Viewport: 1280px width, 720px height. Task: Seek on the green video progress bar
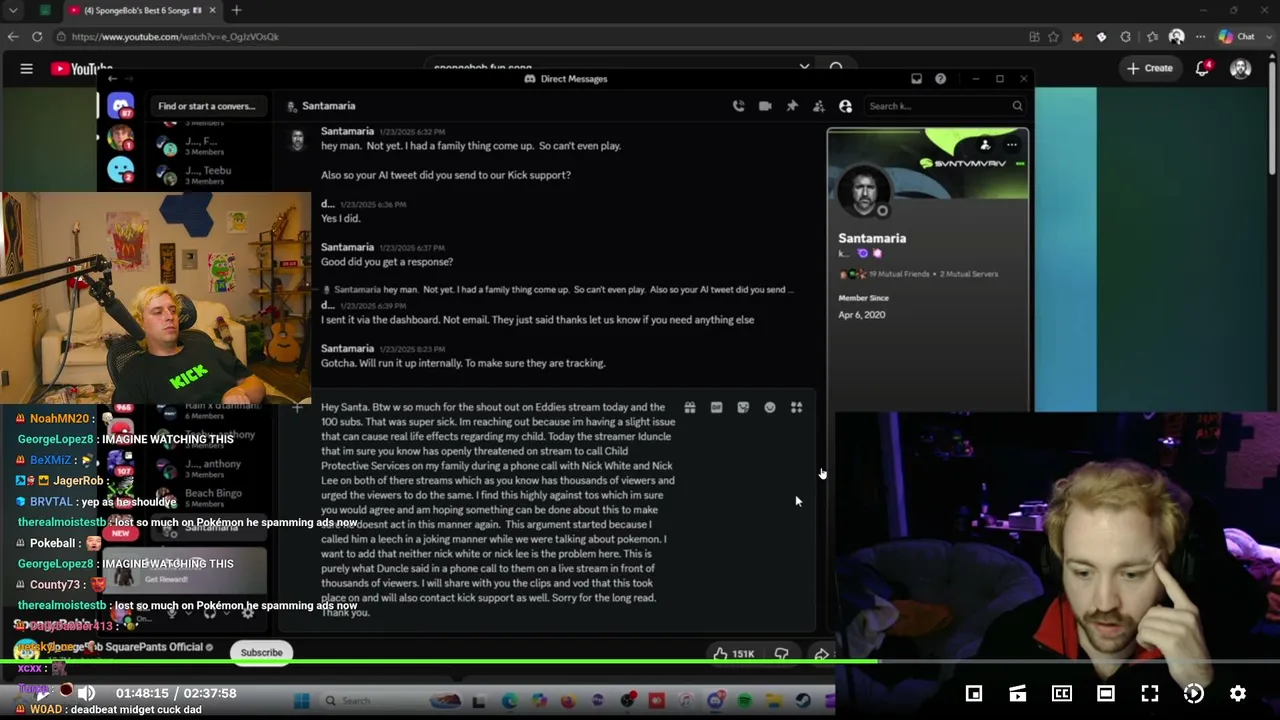click(640, 662)
